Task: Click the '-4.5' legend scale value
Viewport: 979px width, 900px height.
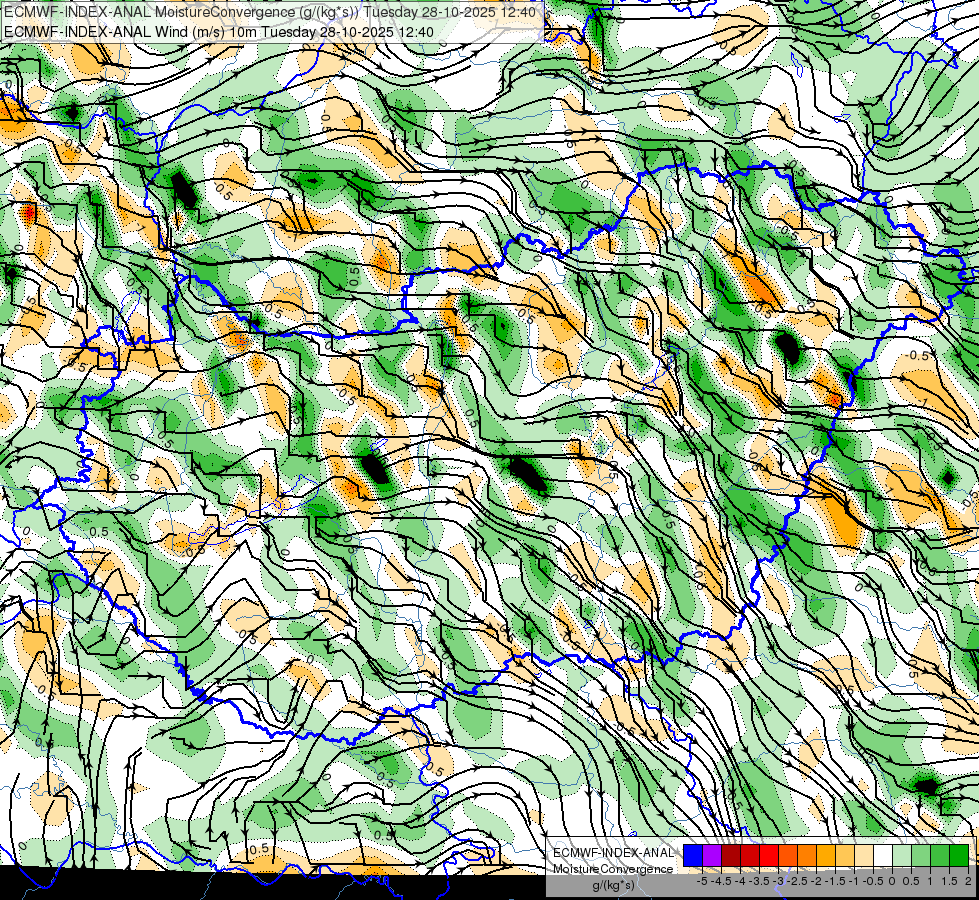Action: pyautogui.click(x=721, y=881)
